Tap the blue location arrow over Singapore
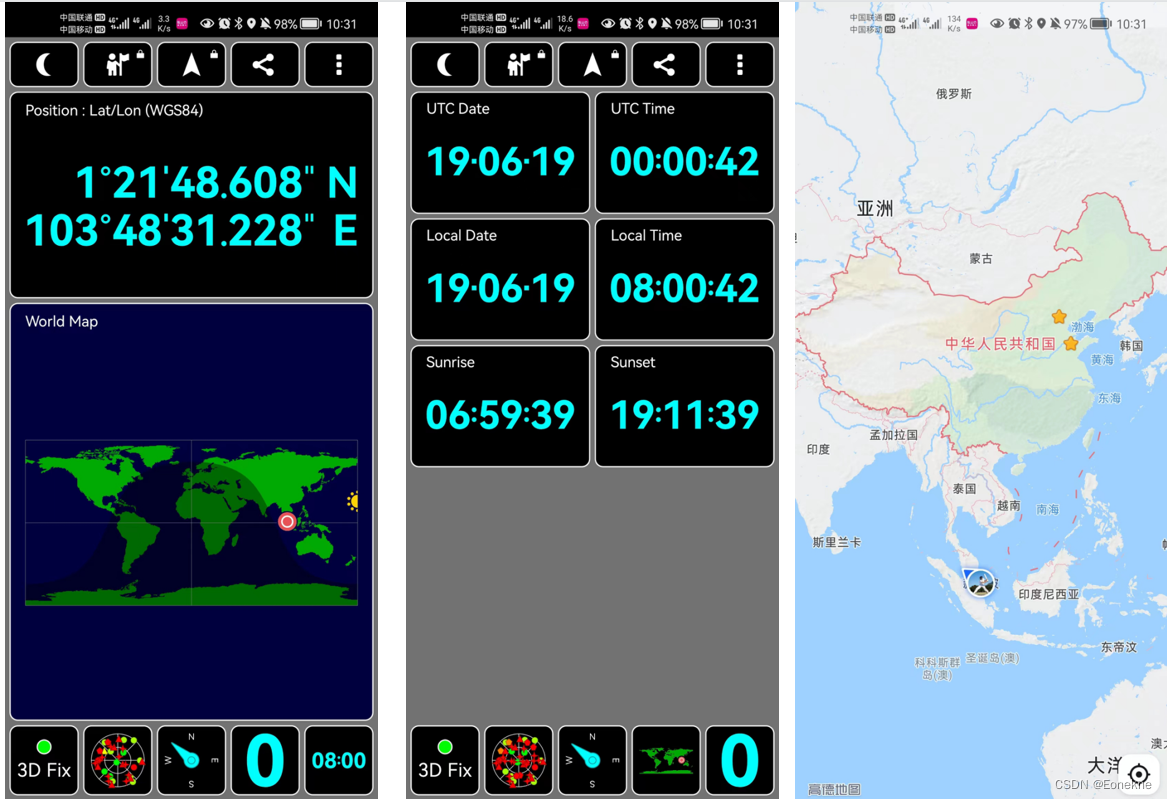This screenshot has height=799, width=1167. point(978,583)
